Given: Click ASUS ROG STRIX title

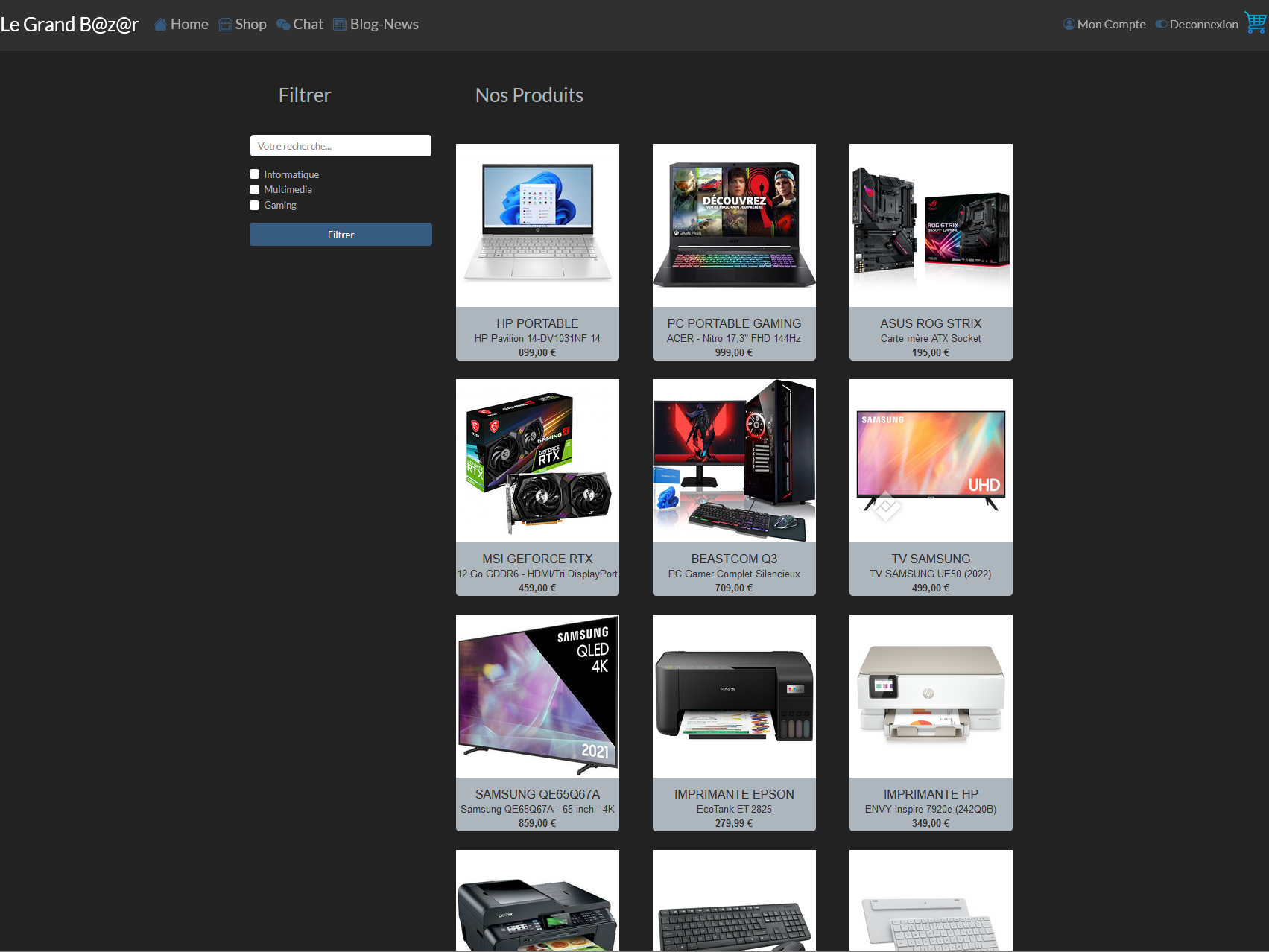Looking at the screenshot, I should coord(931,323).
